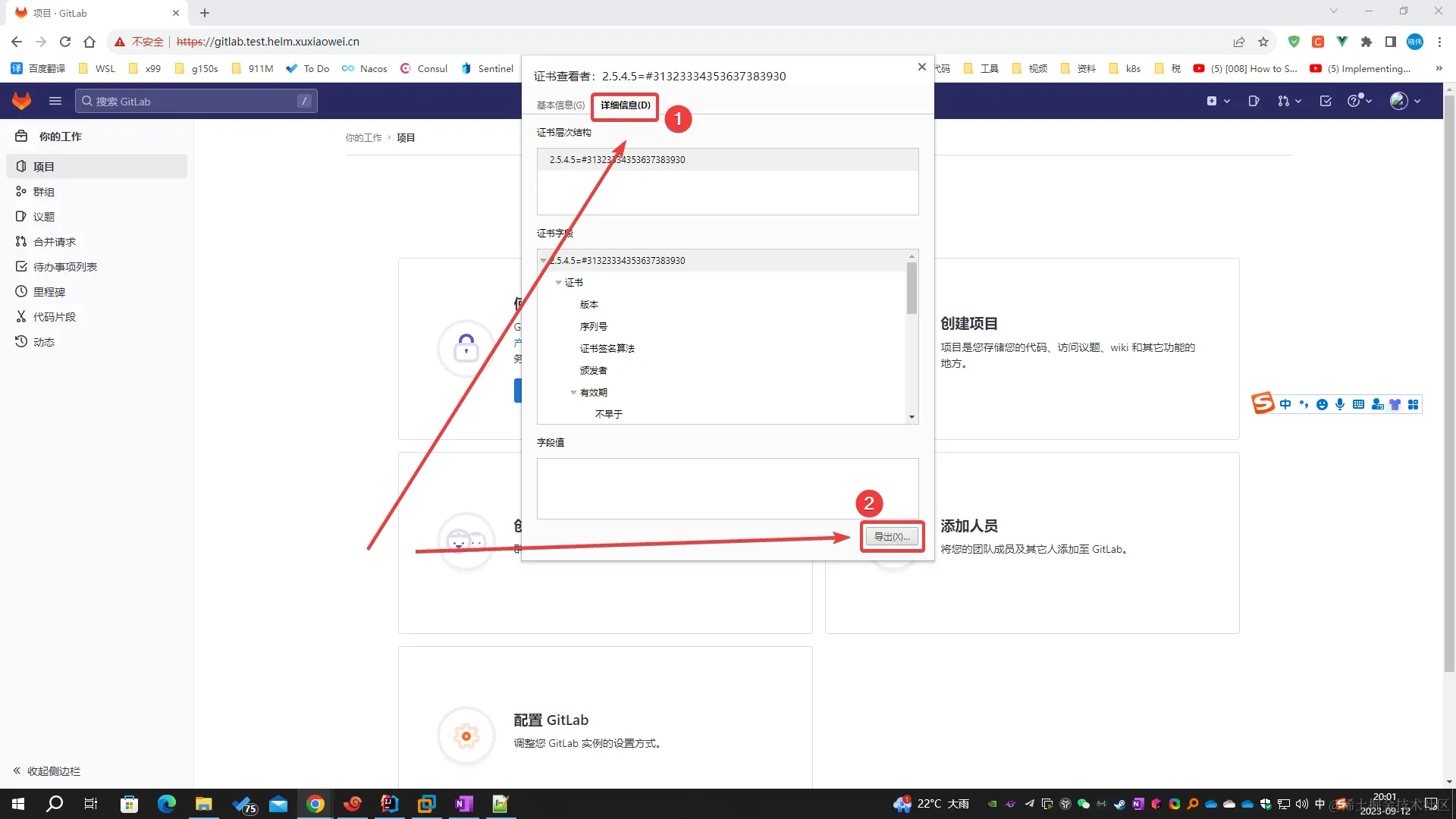Click the 导出(X)... export button

892,537
